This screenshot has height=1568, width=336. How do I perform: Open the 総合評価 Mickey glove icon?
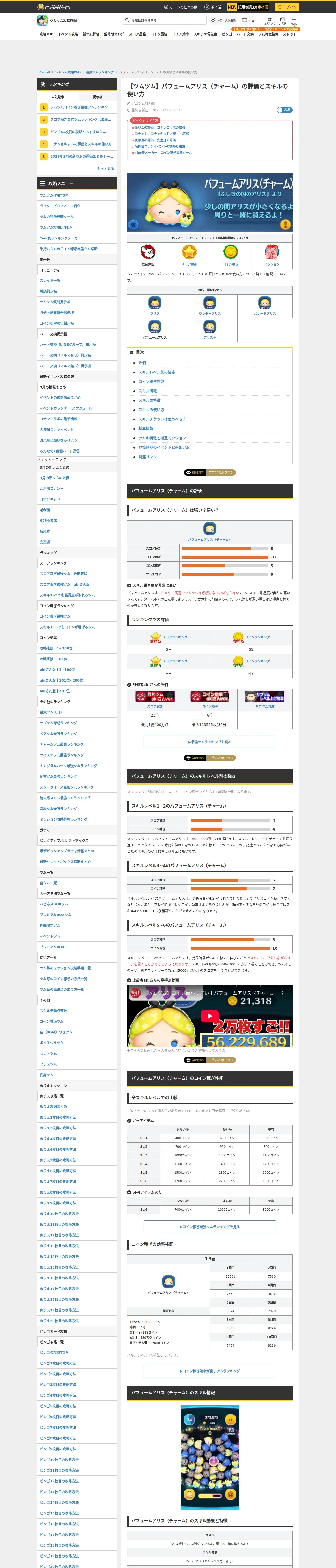pos(148,251)
